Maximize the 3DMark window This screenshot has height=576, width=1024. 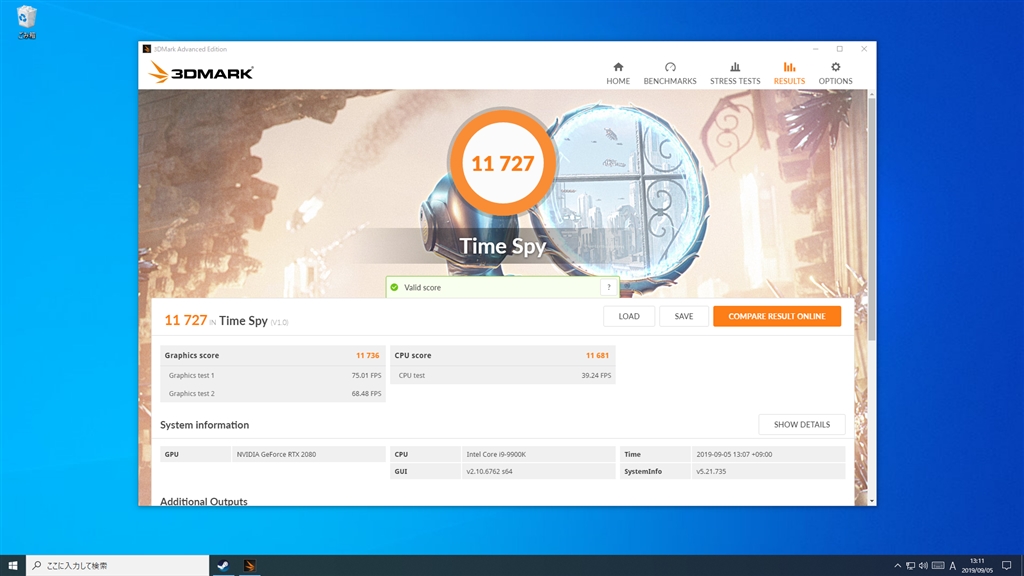pyautogui.click(x=840, y=49)
